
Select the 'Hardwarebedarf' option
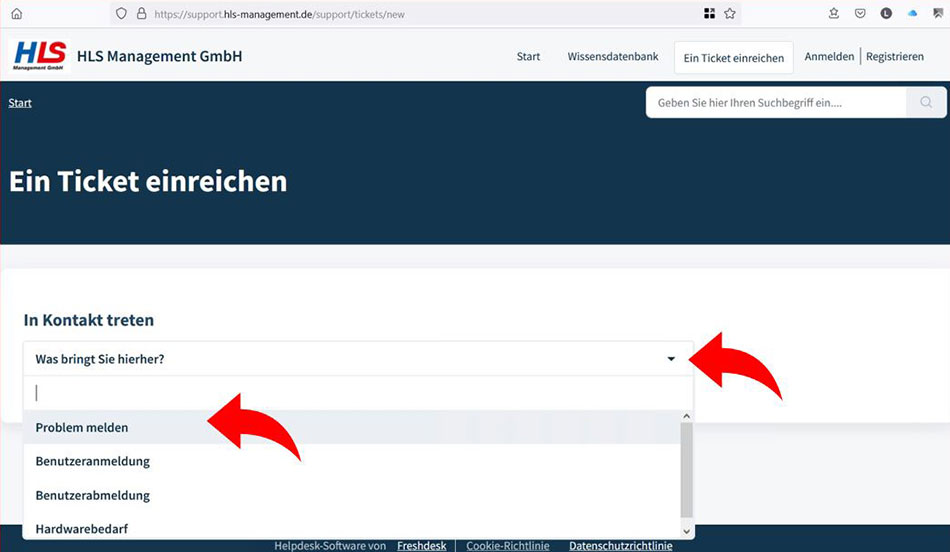(81, 528)
